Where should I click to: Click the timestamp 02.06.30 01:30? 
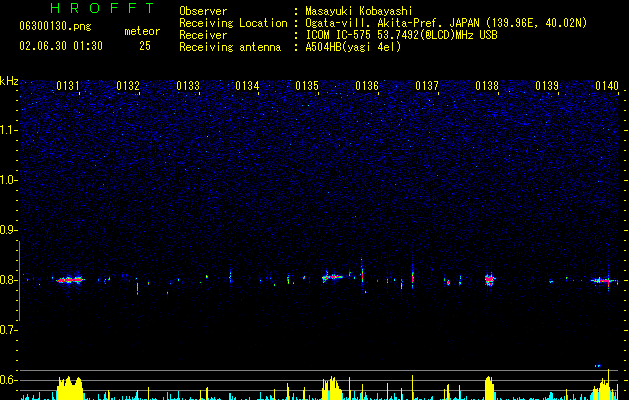tap(61, 46)
